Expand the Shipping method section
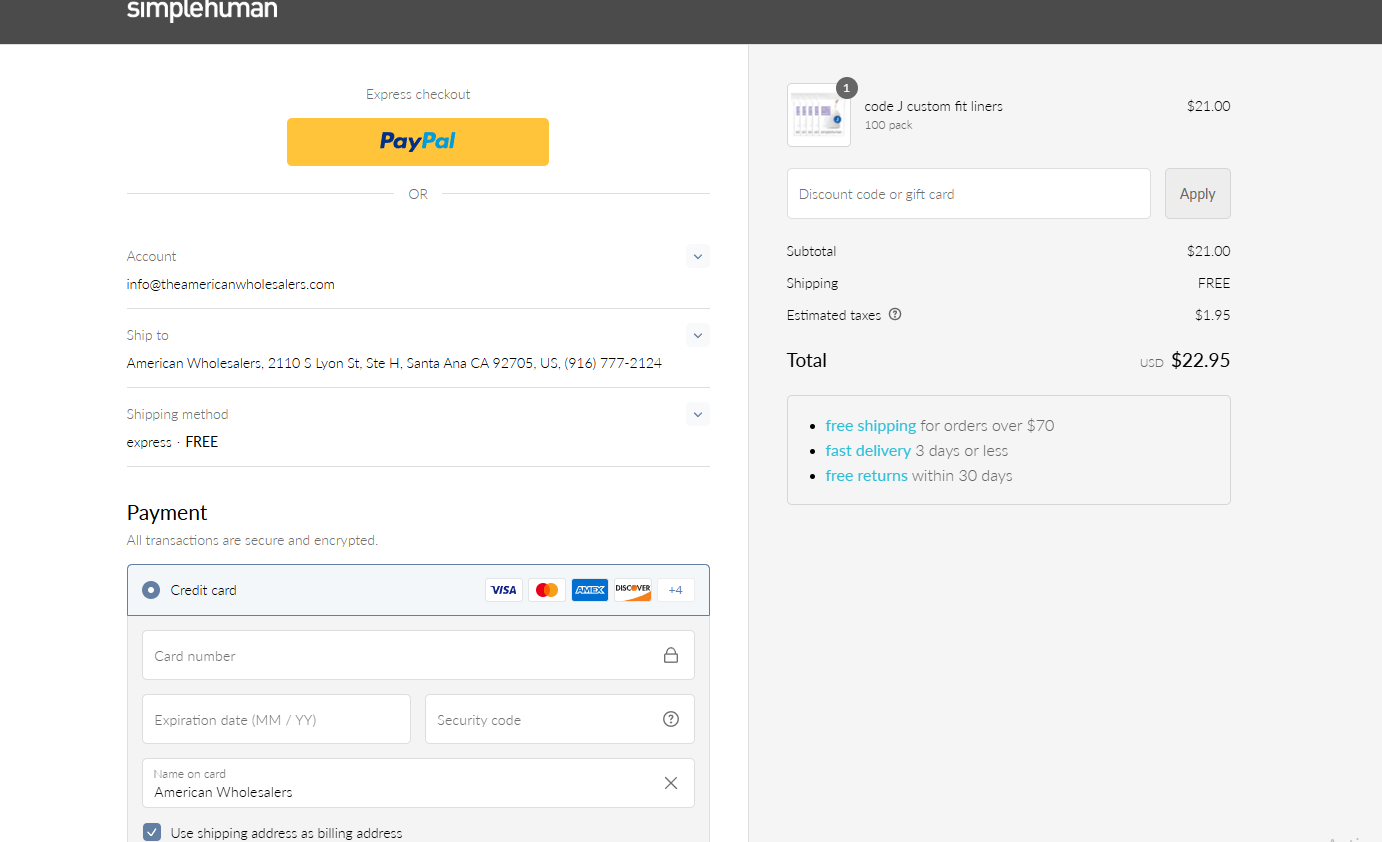This screenshot has width=1382, height=842. (x=698, y=414)
